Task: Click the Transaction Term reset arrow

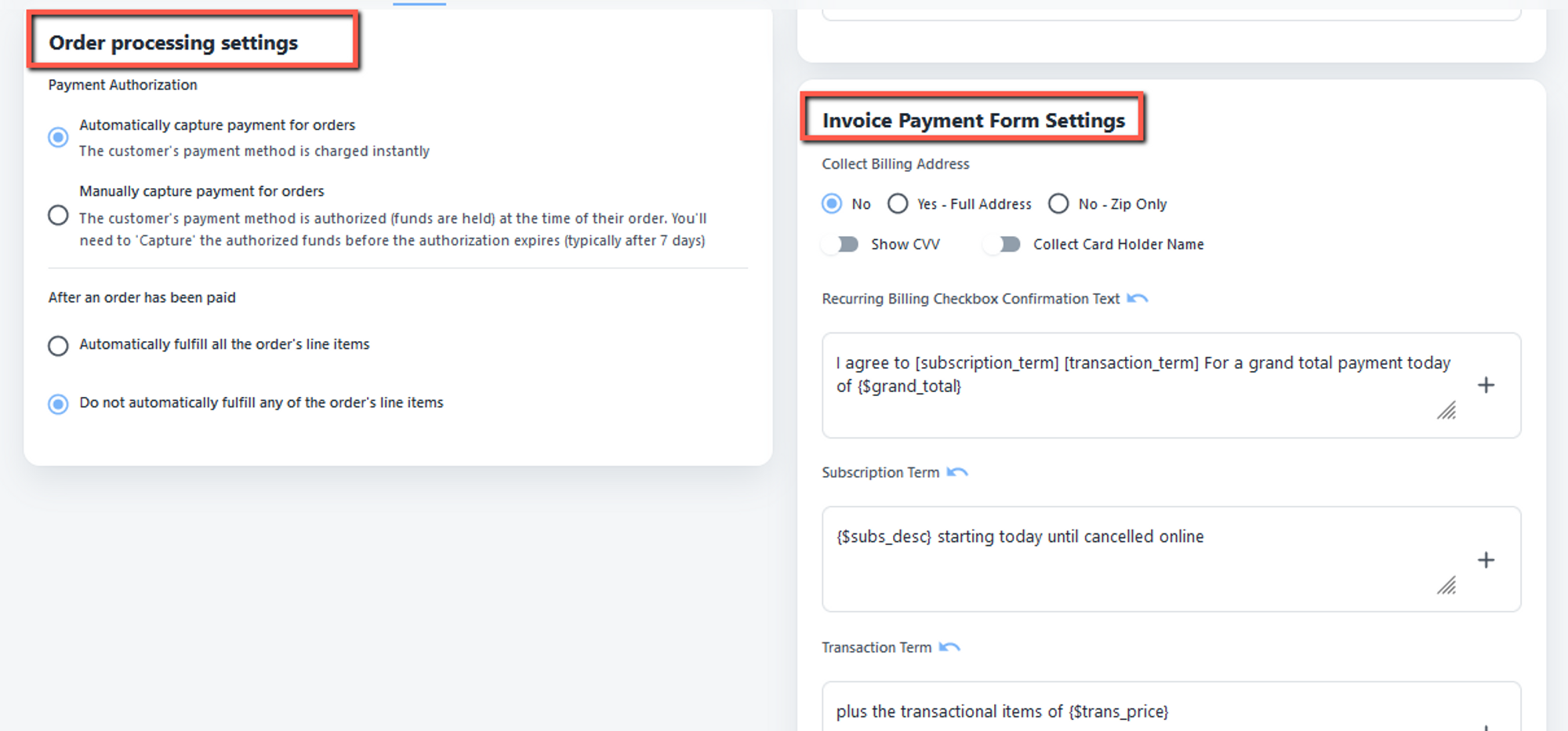Action: tap(949, 647)
